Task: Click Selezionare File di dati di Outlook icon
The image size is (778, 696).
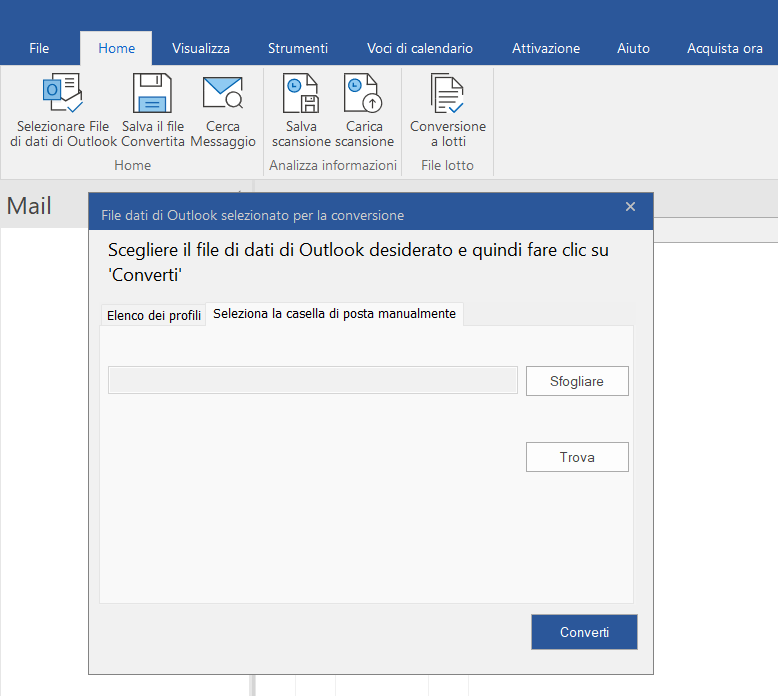Action: click(63, 93)
